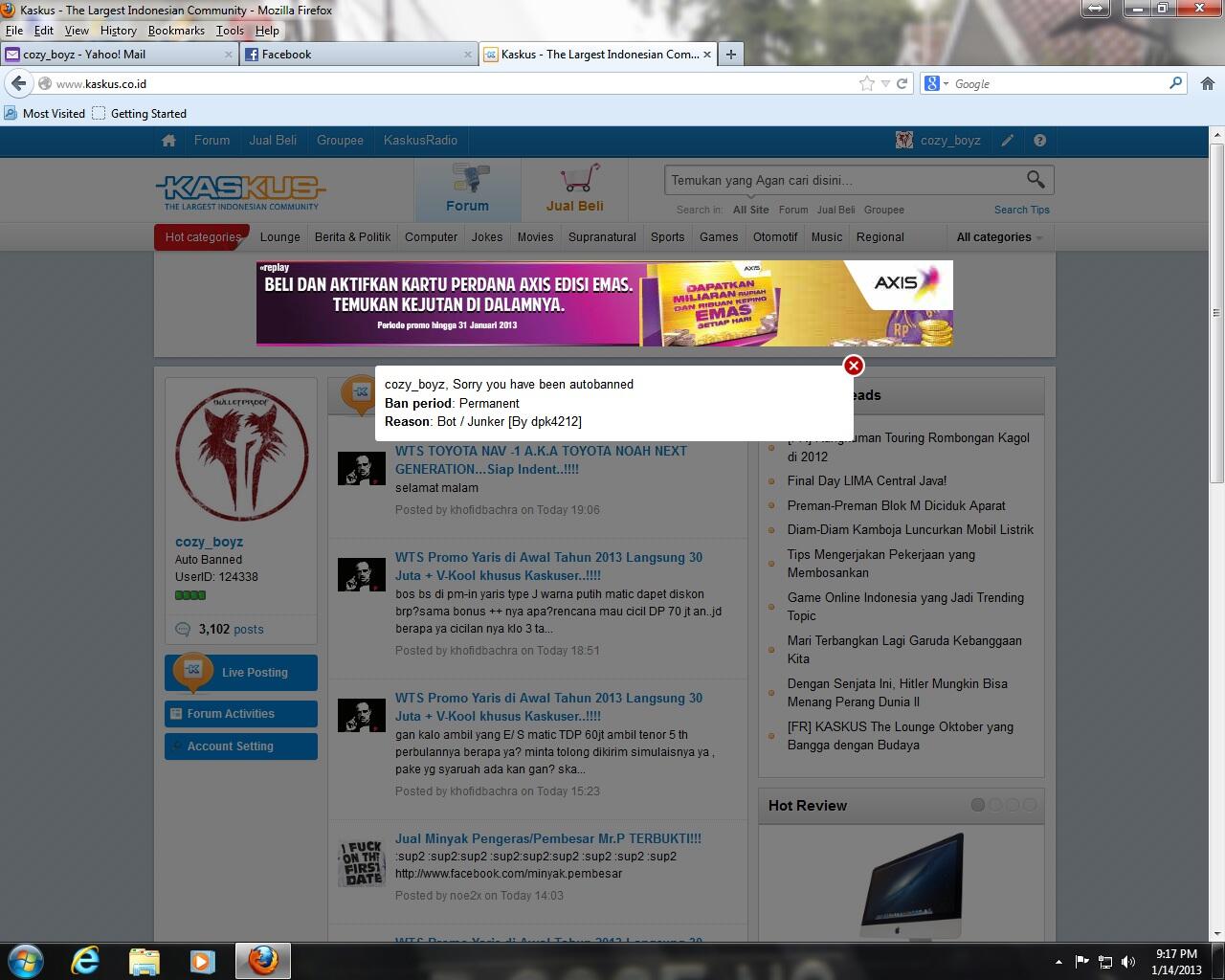
Task: Show hidden tray icons arrow
Action: click(x=1058, y=962)
